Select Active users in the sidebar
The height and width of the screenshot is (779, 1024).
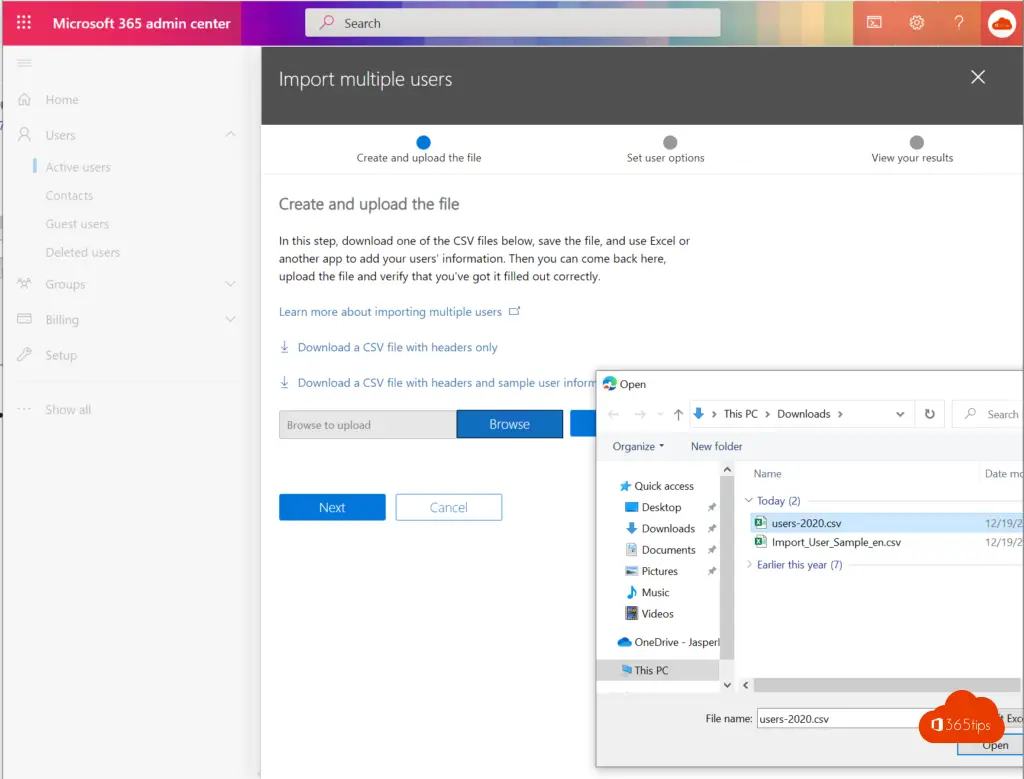(x=78, y=167)
